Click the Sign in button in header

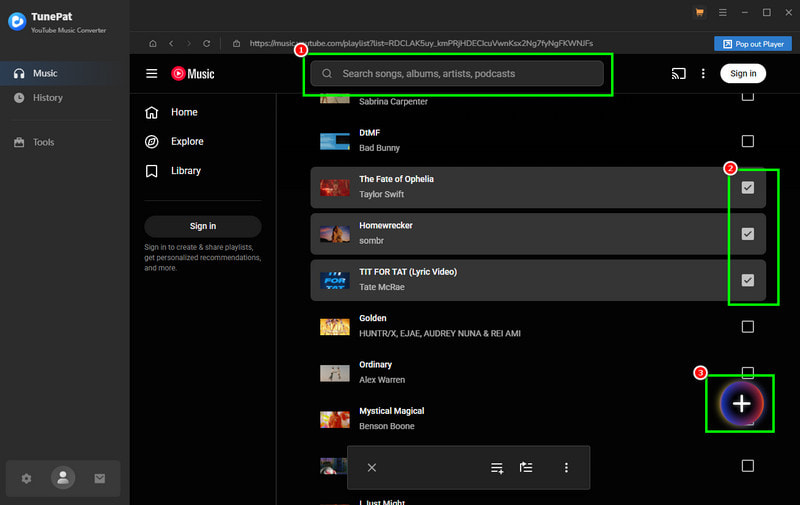coord(743,73)
